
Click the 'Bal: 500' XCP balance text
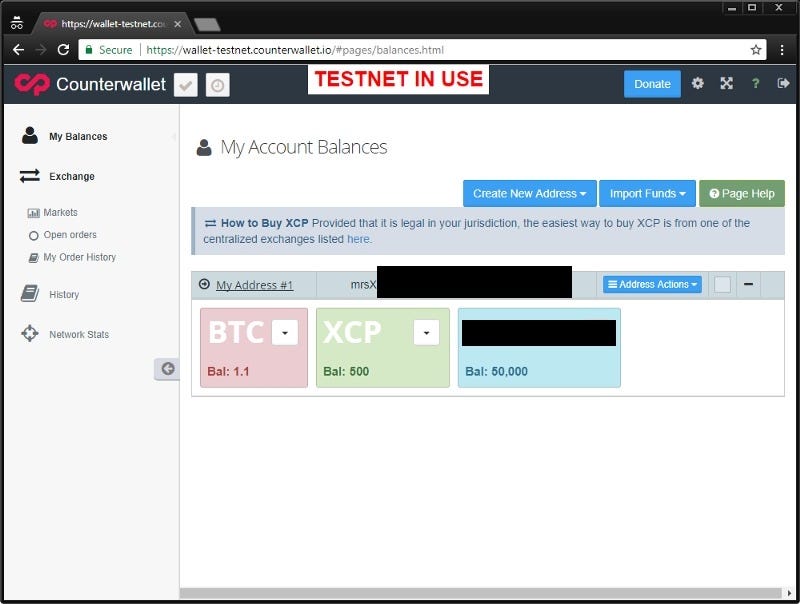[346, 371]
